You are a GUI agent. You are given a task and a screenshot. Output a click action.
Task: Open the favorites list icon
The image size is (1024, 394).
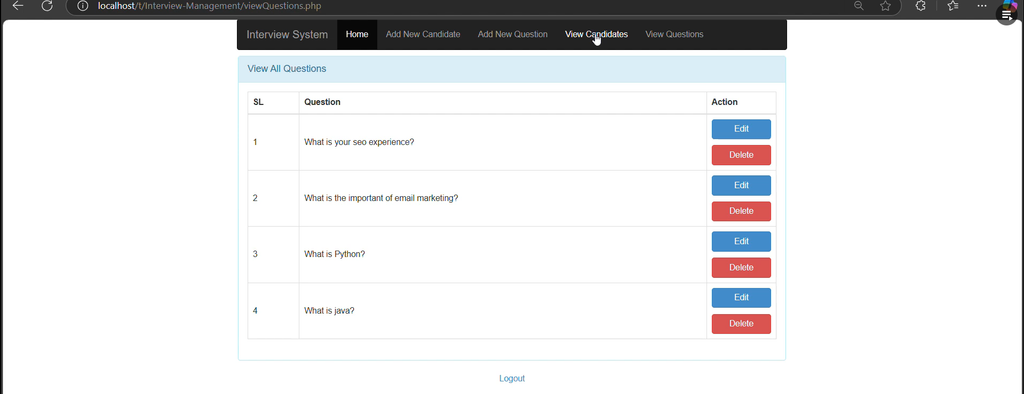[x=952, y=6]
